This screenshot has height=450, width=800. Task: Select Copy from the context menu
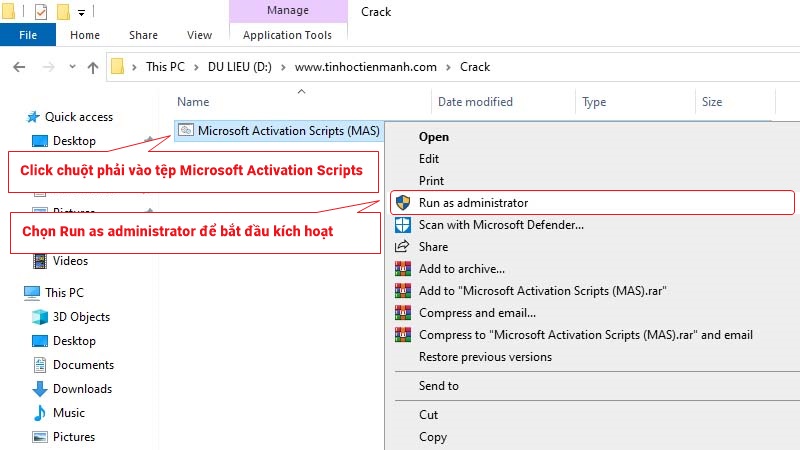[433, 437]
